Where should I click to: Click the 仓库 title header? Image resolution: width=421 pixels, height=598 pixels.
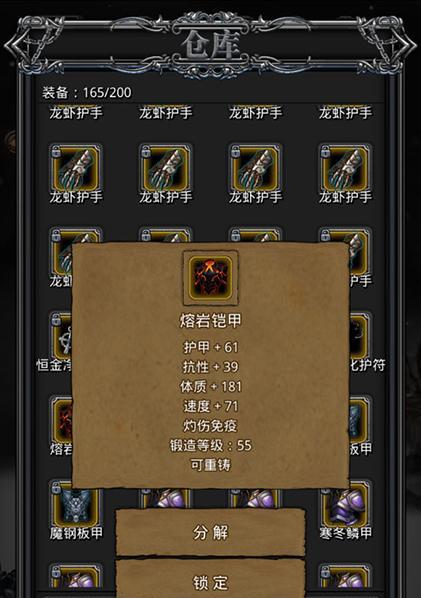point(210,46)
